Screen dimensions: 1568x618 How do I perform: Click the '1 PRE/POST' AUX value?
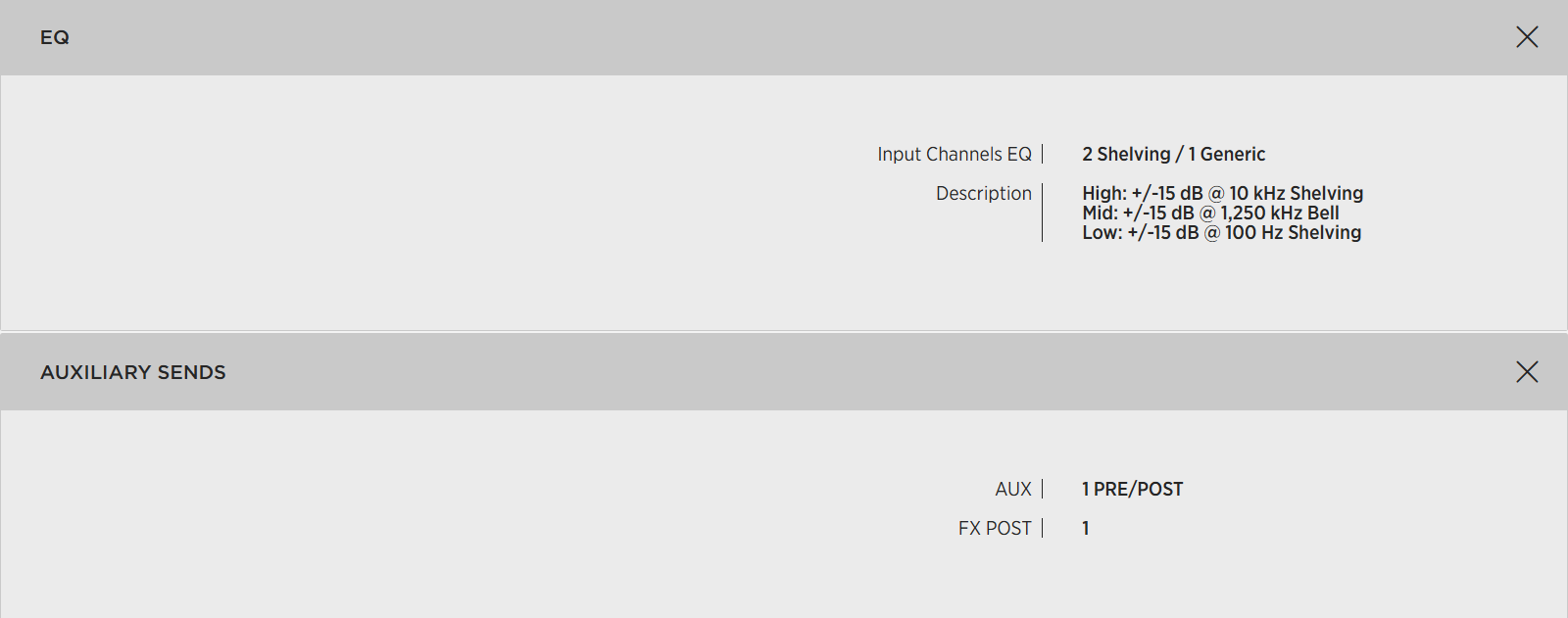[1132, 490]
